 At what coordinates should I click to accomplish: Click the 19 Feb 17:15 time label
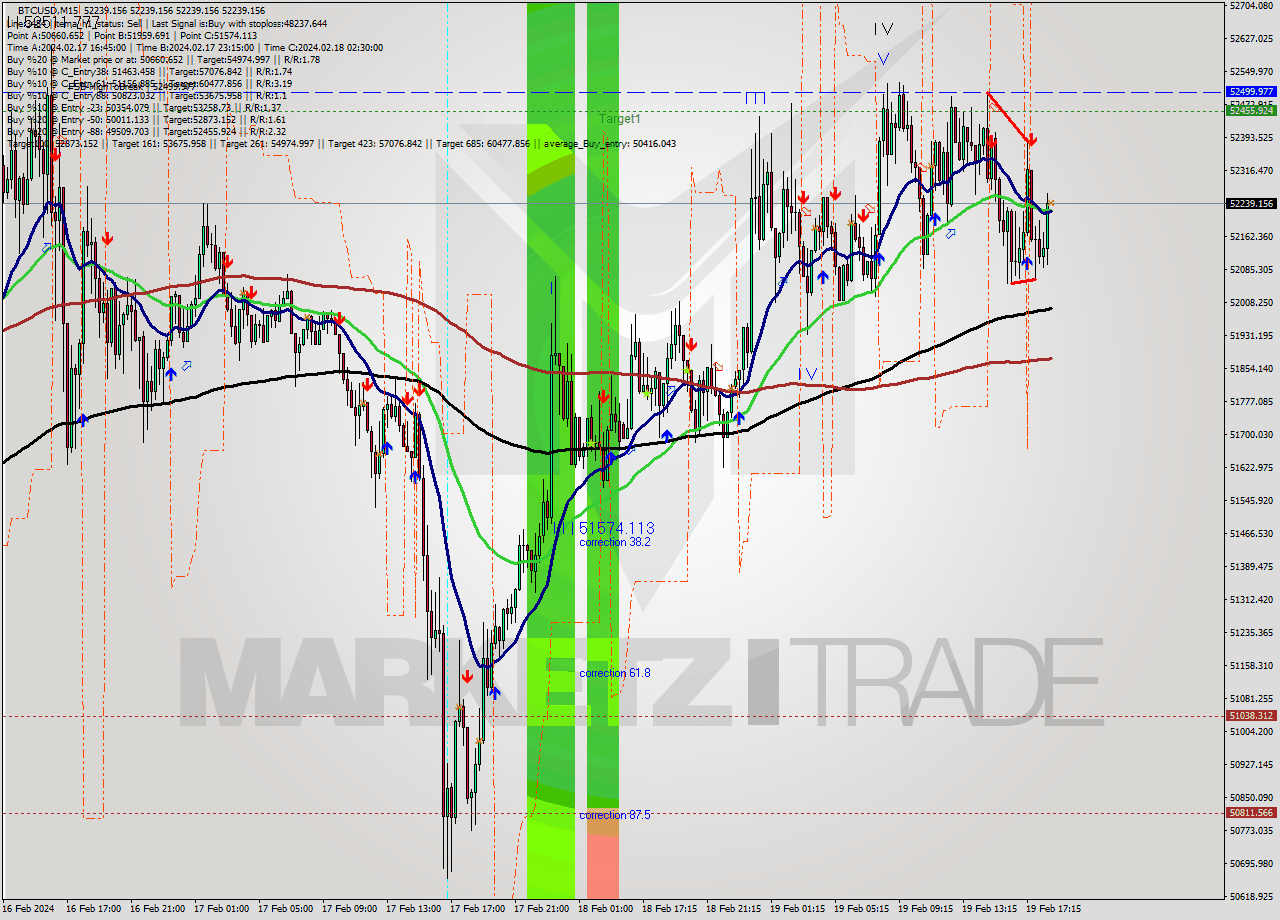[1052, 909]
